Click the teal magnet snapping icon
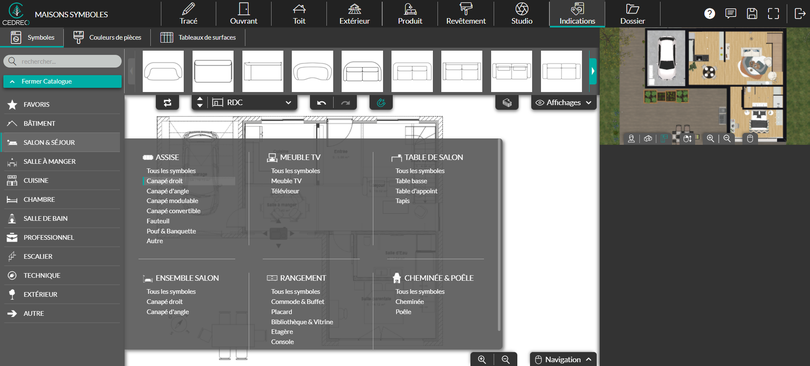Image resolution: width=810 pixels, height=366 pixels. click(x=381, y=103)
